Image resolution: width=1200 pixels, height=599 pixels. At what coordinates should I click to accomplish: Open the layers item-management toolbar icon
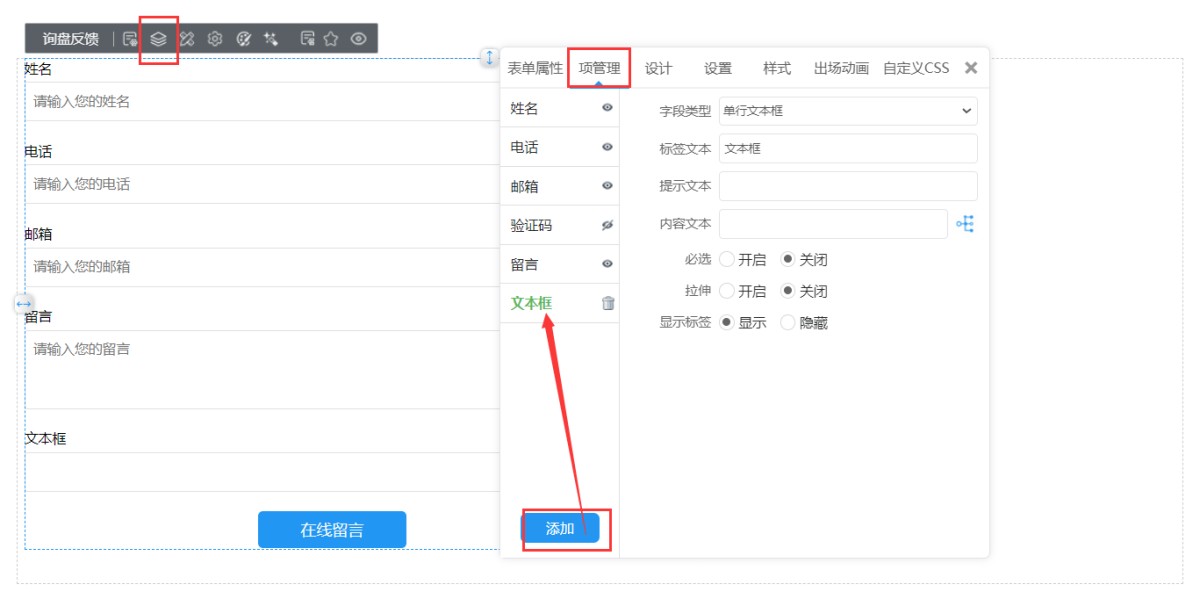pyautogui.click(x=158, y=39)
